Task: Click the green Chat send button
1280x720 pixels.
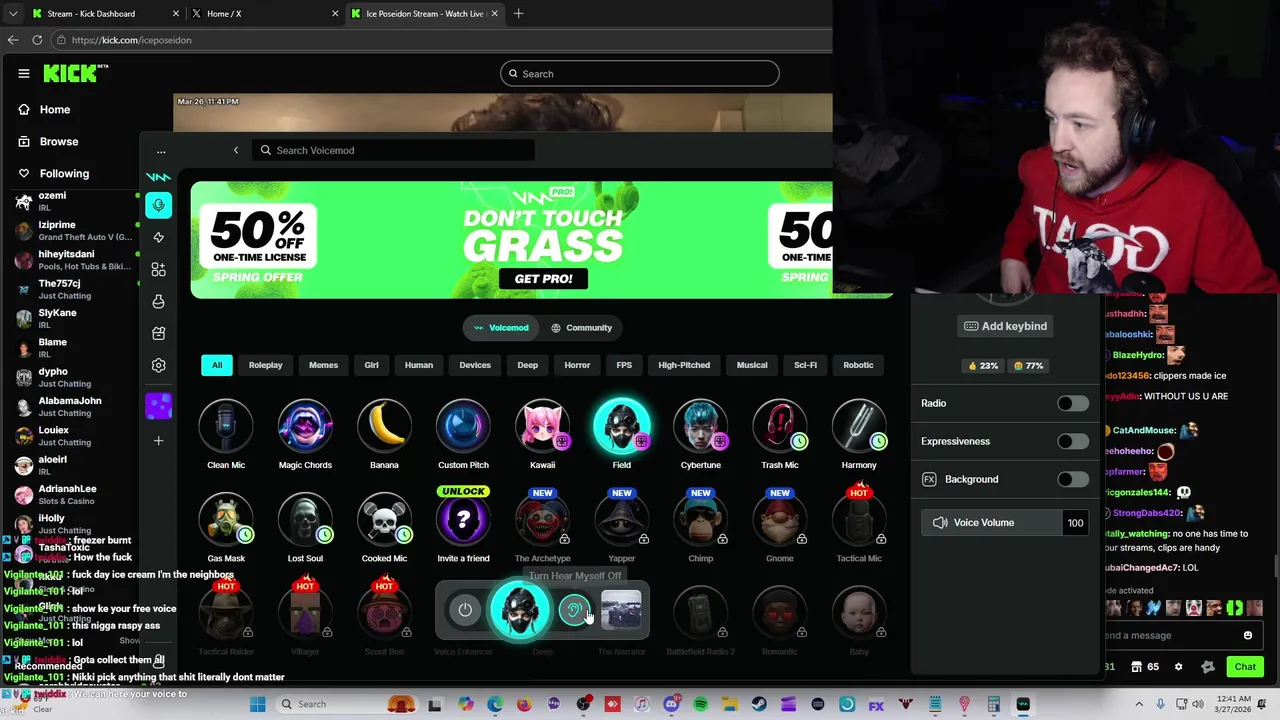Action: [1245, 666]
